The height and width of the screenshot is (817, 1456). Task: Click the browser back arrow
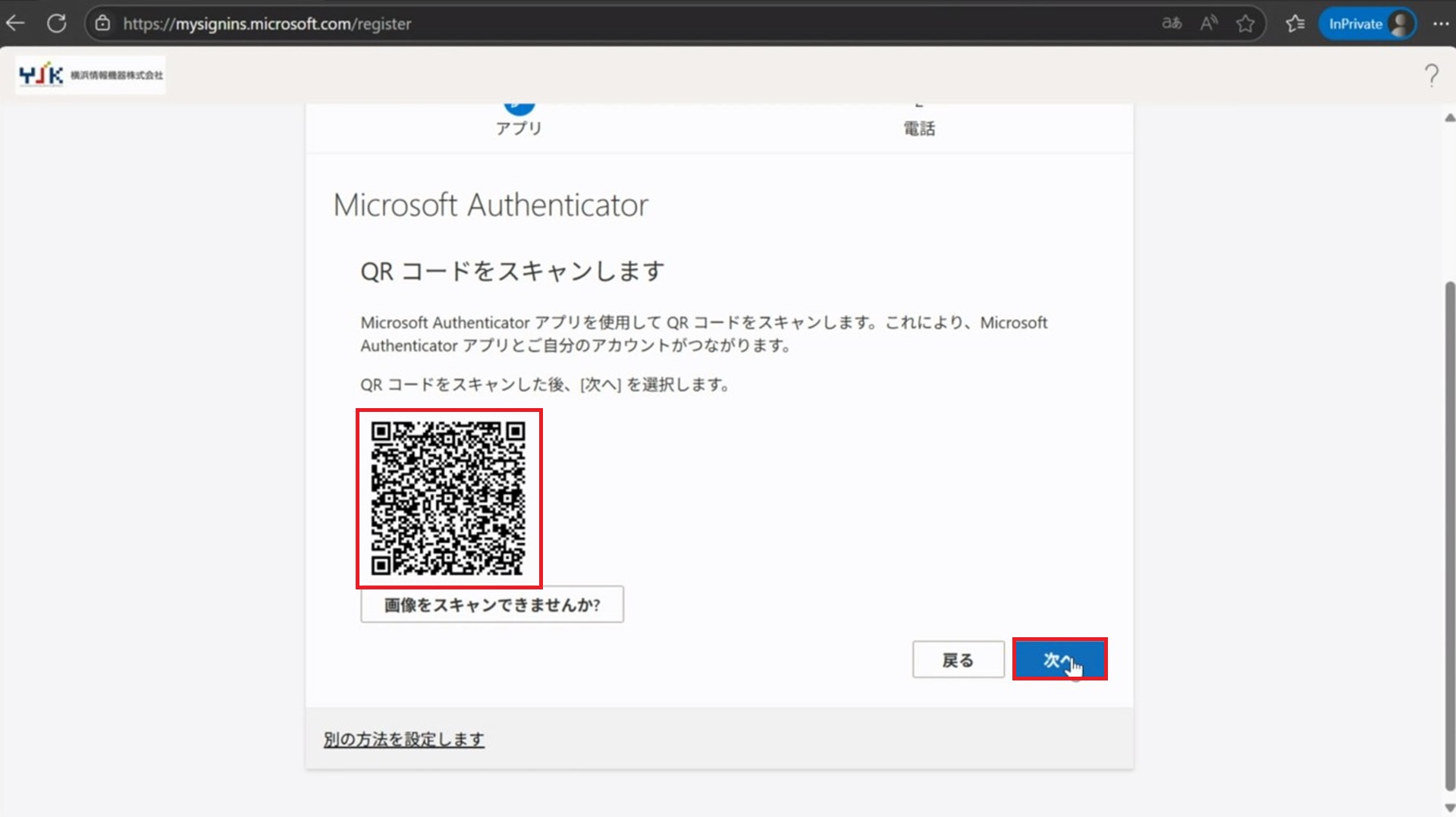(x=16, y=24)
